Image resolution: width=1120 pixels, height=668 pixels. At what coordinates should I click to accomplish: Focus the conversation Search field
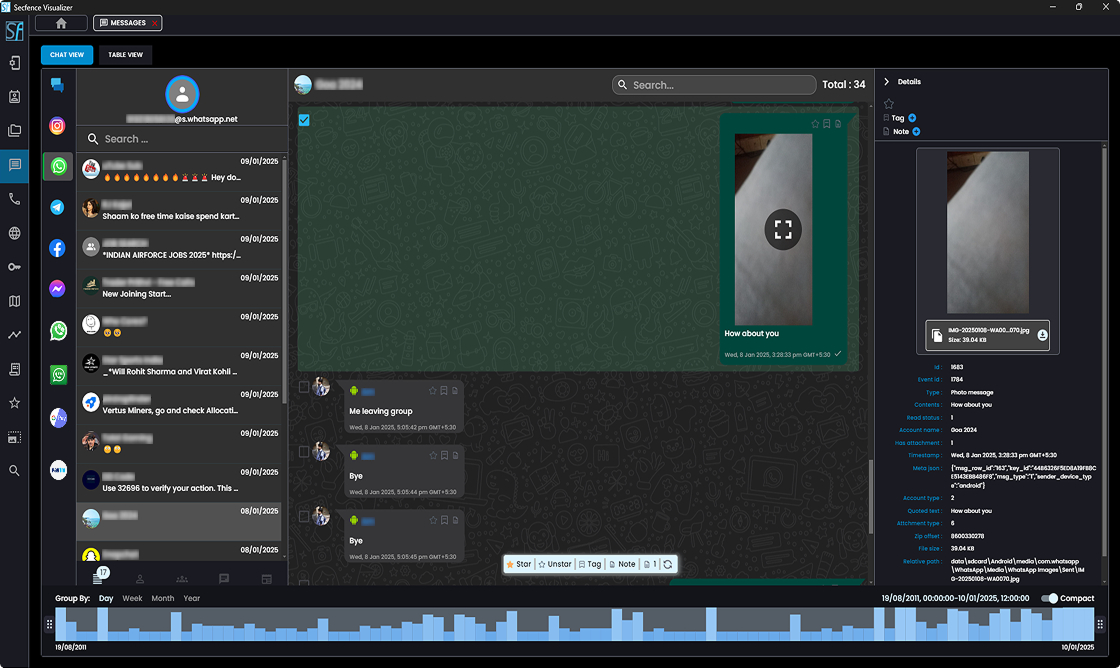pyautogui.click(x=714, y=85)
